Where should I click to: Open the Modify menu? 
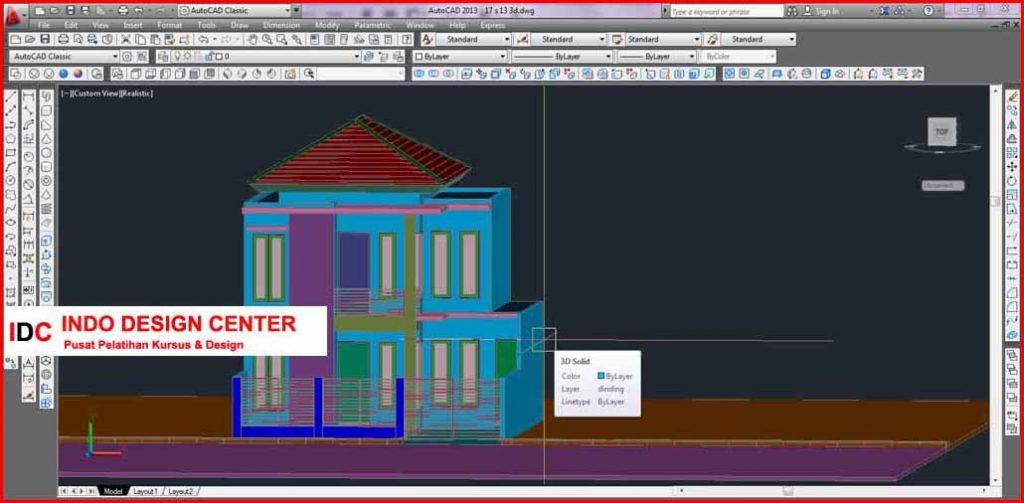327,25
